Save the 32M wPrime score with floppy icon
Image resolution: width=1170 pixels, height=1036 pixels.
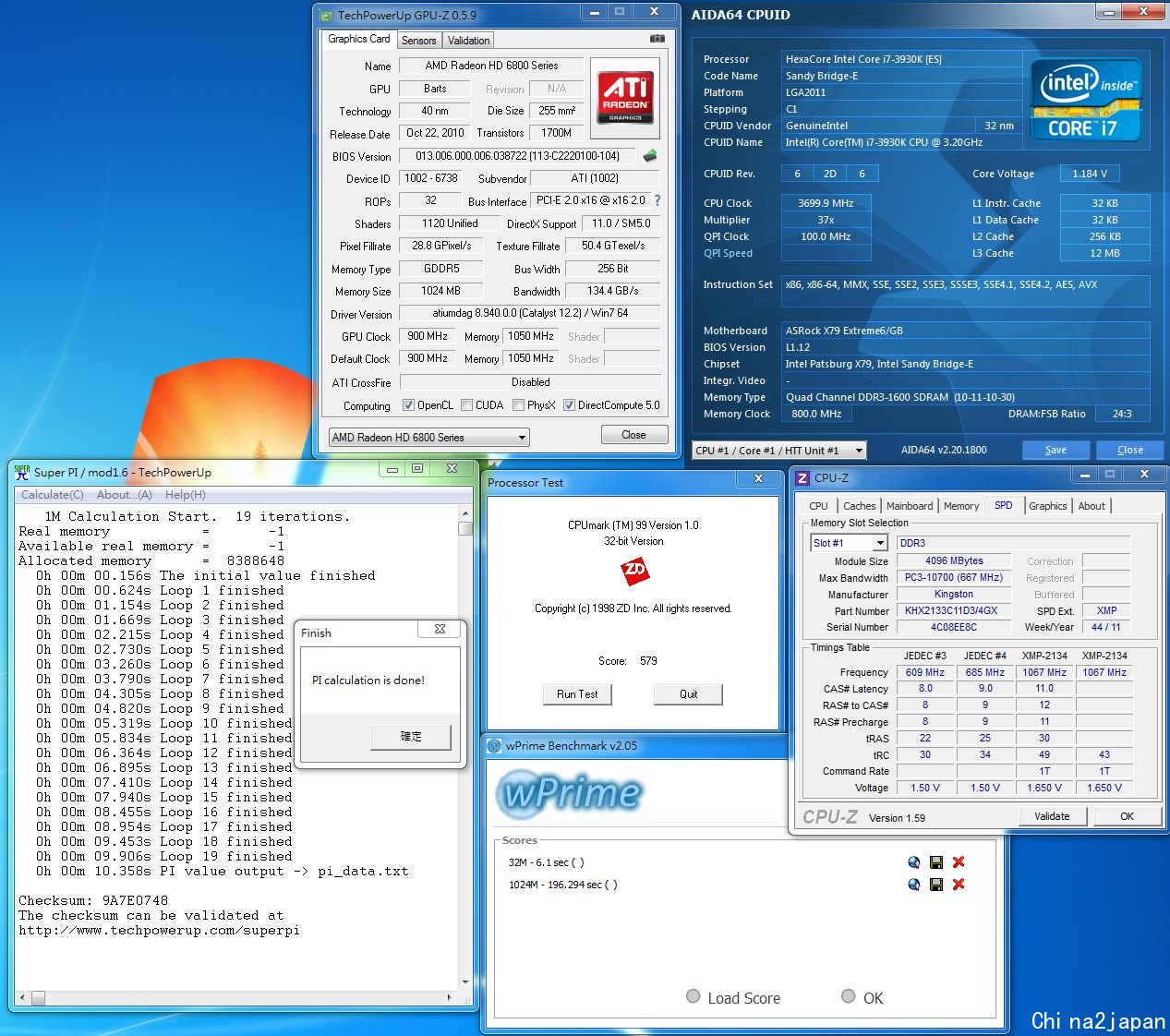pos(936,862)
